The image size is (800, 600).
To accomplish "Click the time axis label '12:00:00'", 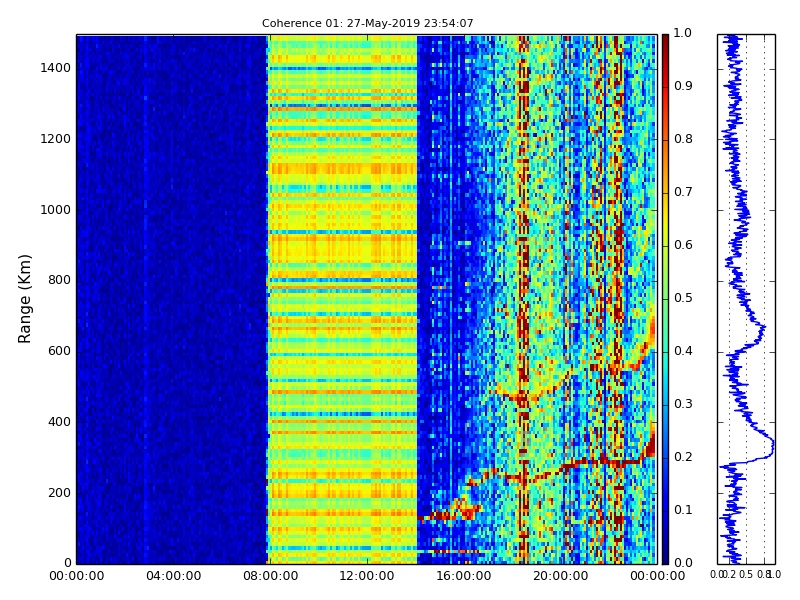I will click(367, 577).
